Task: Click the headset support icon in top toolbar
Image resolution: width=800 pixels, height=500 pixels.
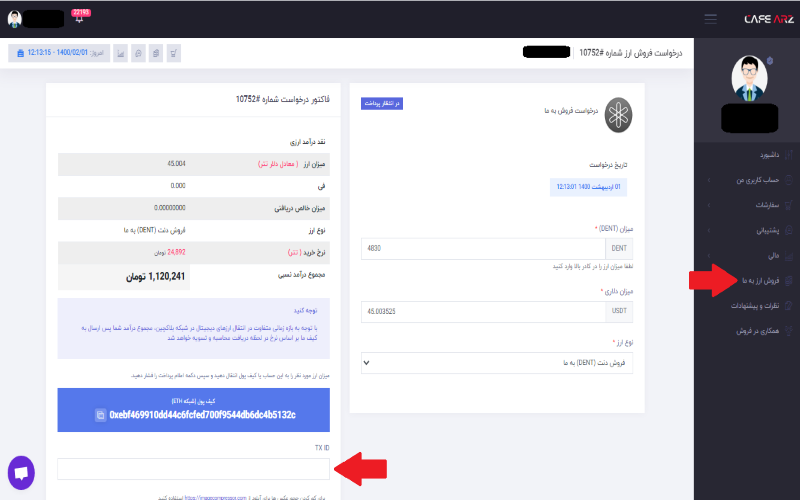Action: tap(138, 53)
